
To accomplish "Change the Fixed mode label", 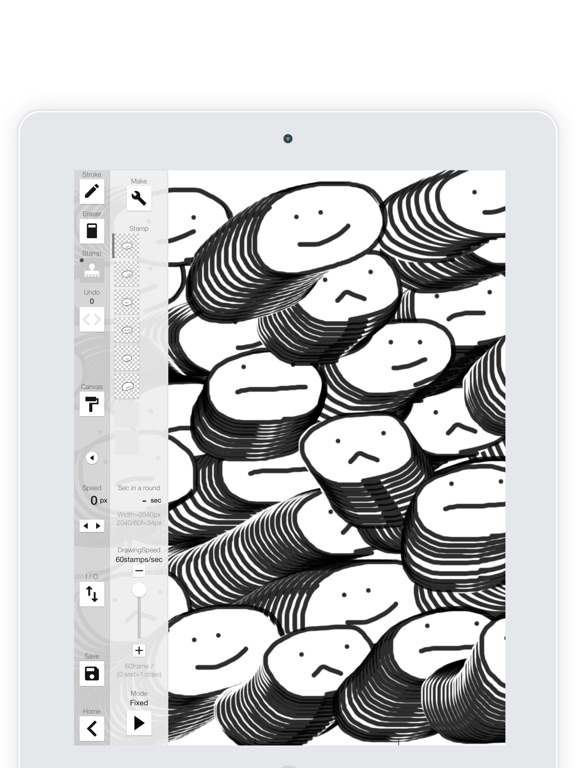I will pyautogui.click(x=139, y=702).
